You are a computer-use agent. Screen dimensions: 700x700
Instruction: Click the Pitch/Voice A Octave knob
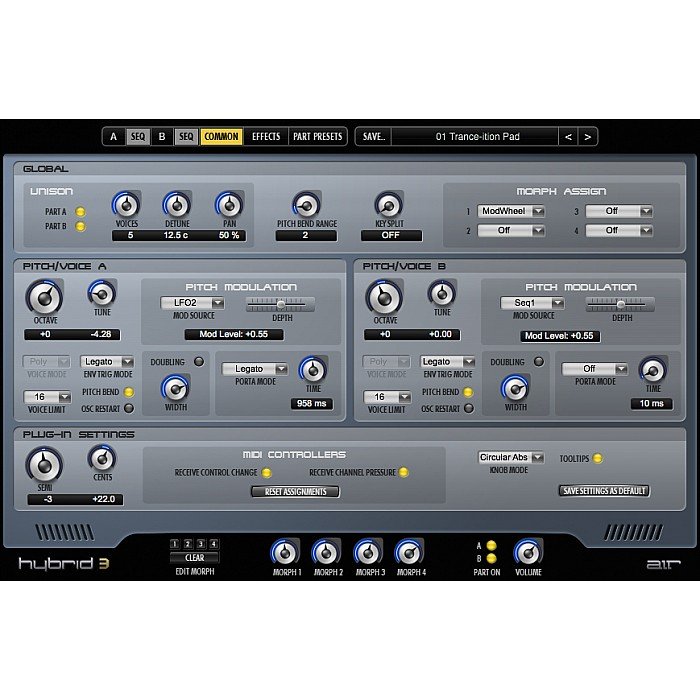[x=44, y=296]
